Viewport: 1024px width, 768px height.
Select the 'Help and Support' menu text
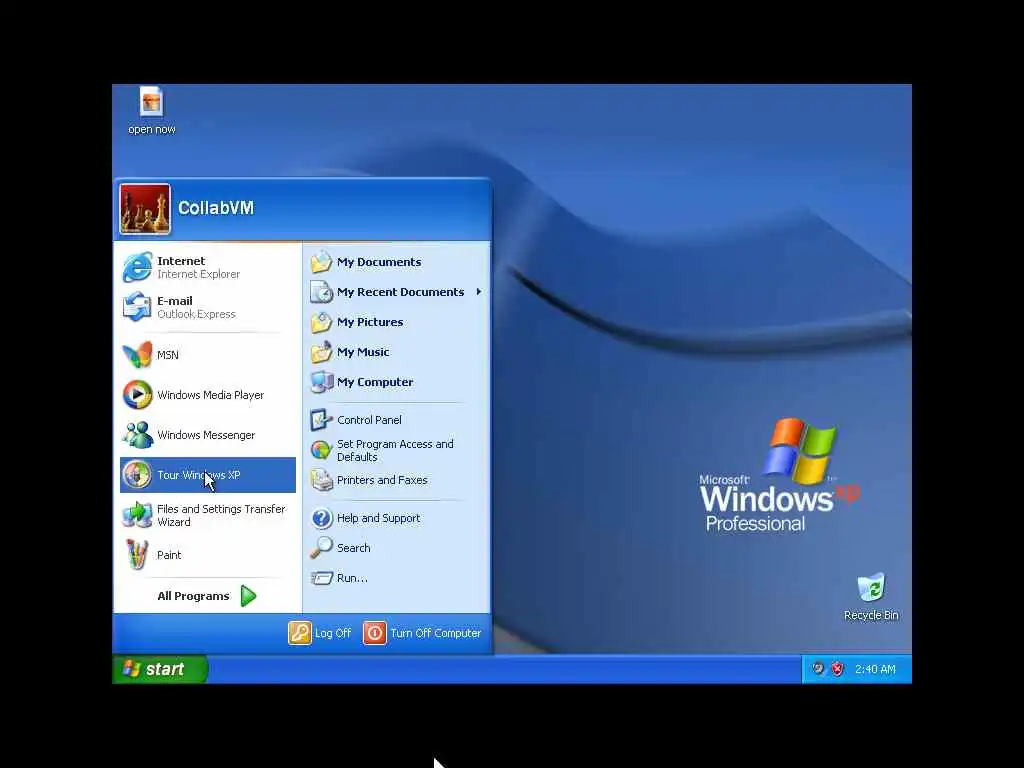pos(378,518)
